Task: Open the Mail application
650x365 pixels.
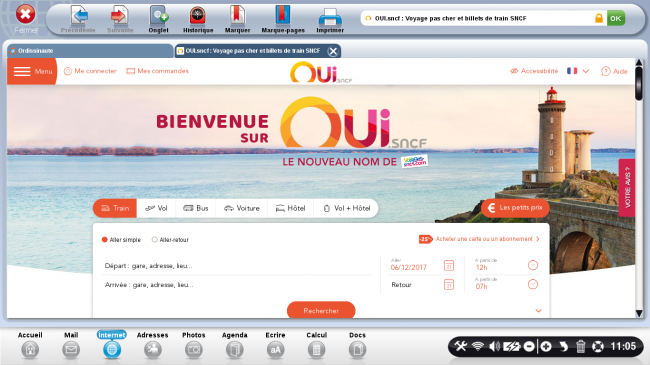Action: tap(71, 345)
